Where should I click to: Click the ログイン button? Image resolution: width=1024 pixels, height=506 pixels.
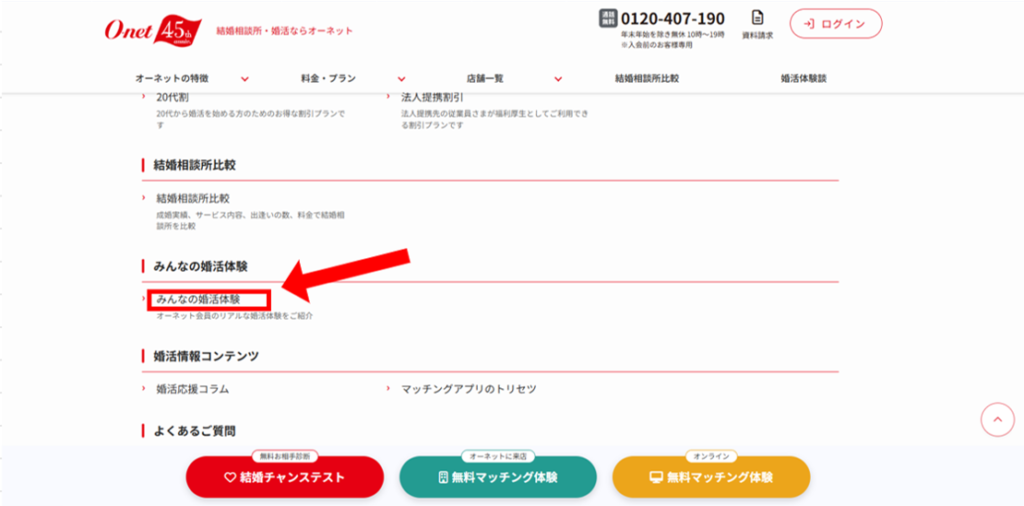pos(836,24)
